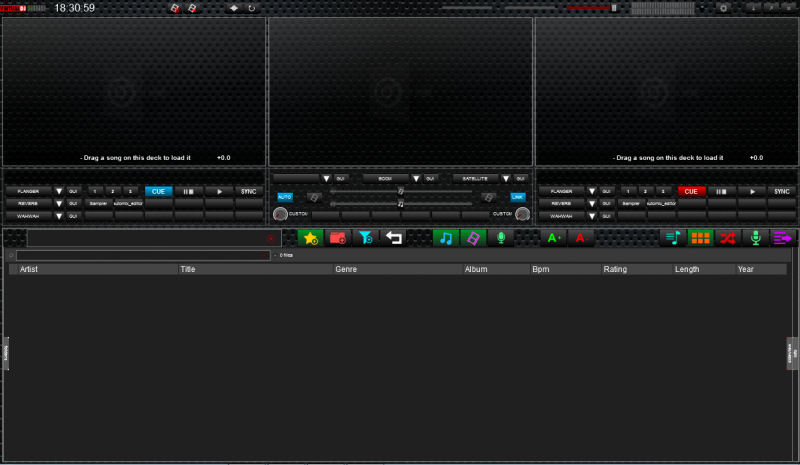Open right deck WAHWAH effect dropdown arrow
Viewport: 800px width, 465px height.
tap(592, 216)
